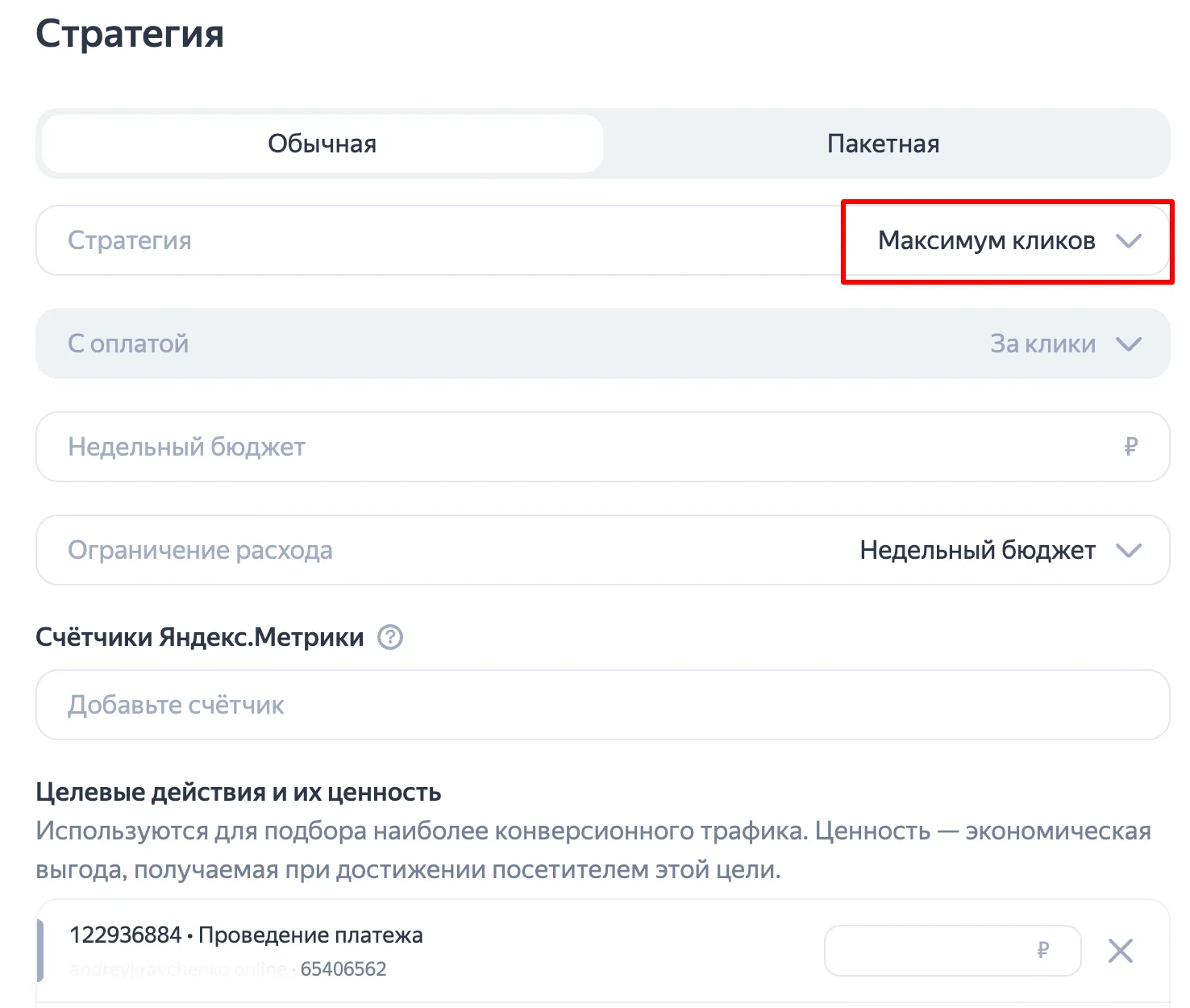Remove the Проведение платежа goal with X
Screen dimensions: 1190x1008
(1121, 951)
